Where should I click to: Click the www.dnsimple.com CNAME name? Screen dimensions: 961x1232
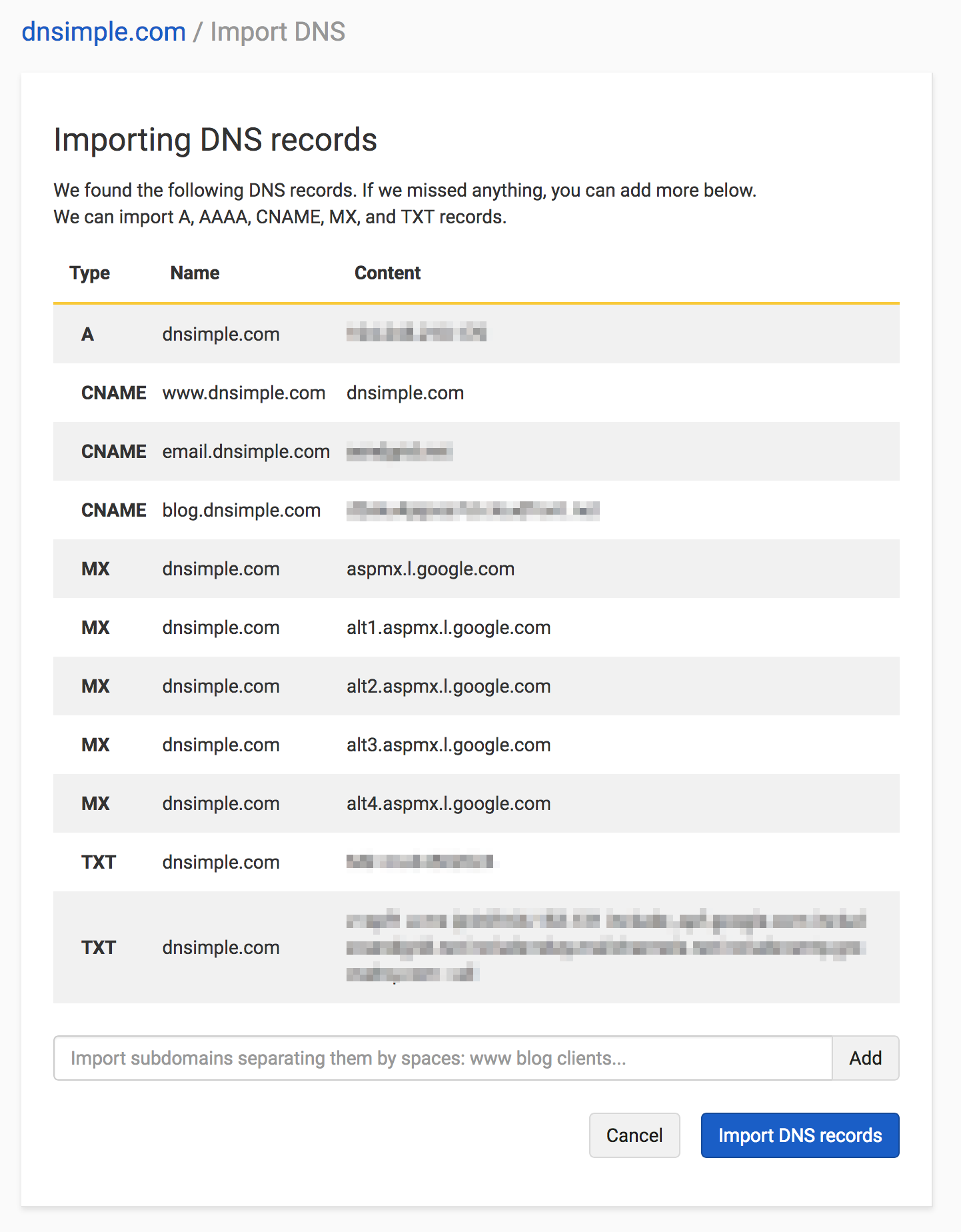click(243, 393)
